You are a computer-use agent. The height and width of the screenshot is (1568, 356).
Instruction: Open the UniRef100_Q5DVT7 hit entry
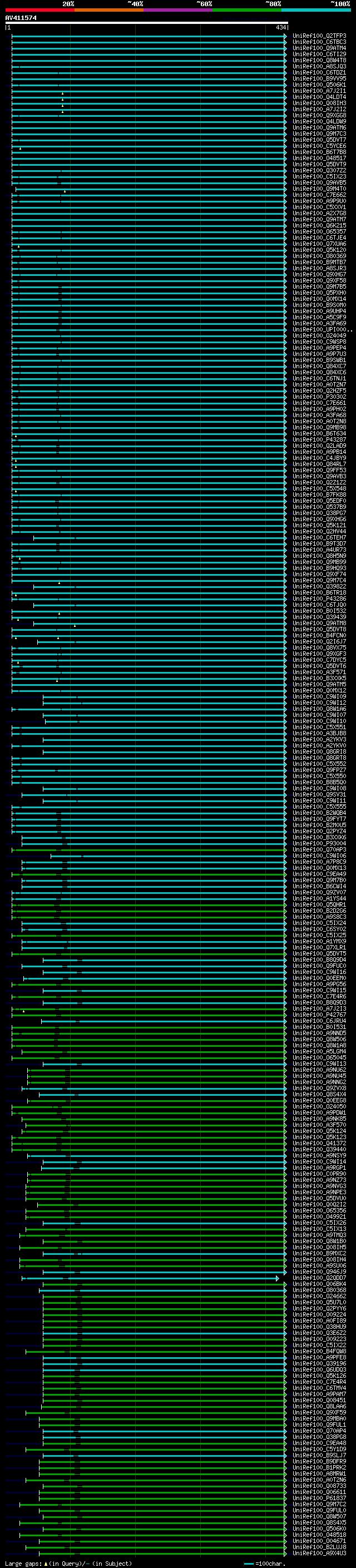coord(319,140)
